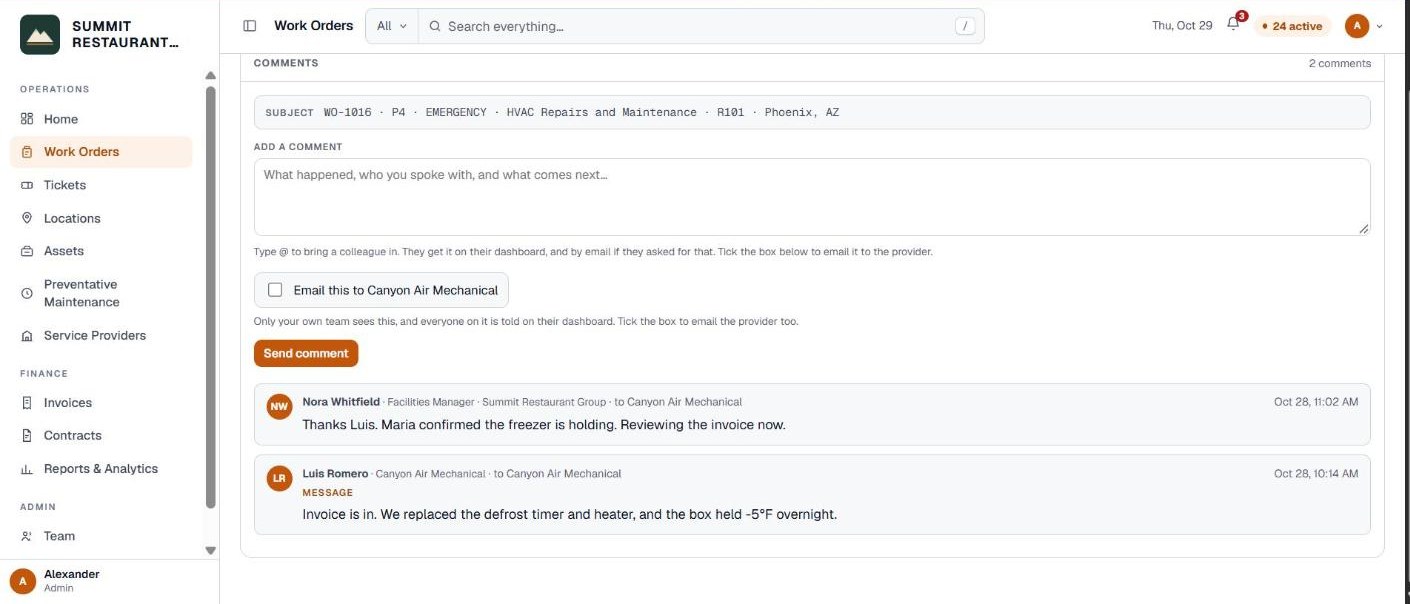This screenshot has height=604, width=1410.
Task: Open the All search filter dropdown
Action: point(392,26)
